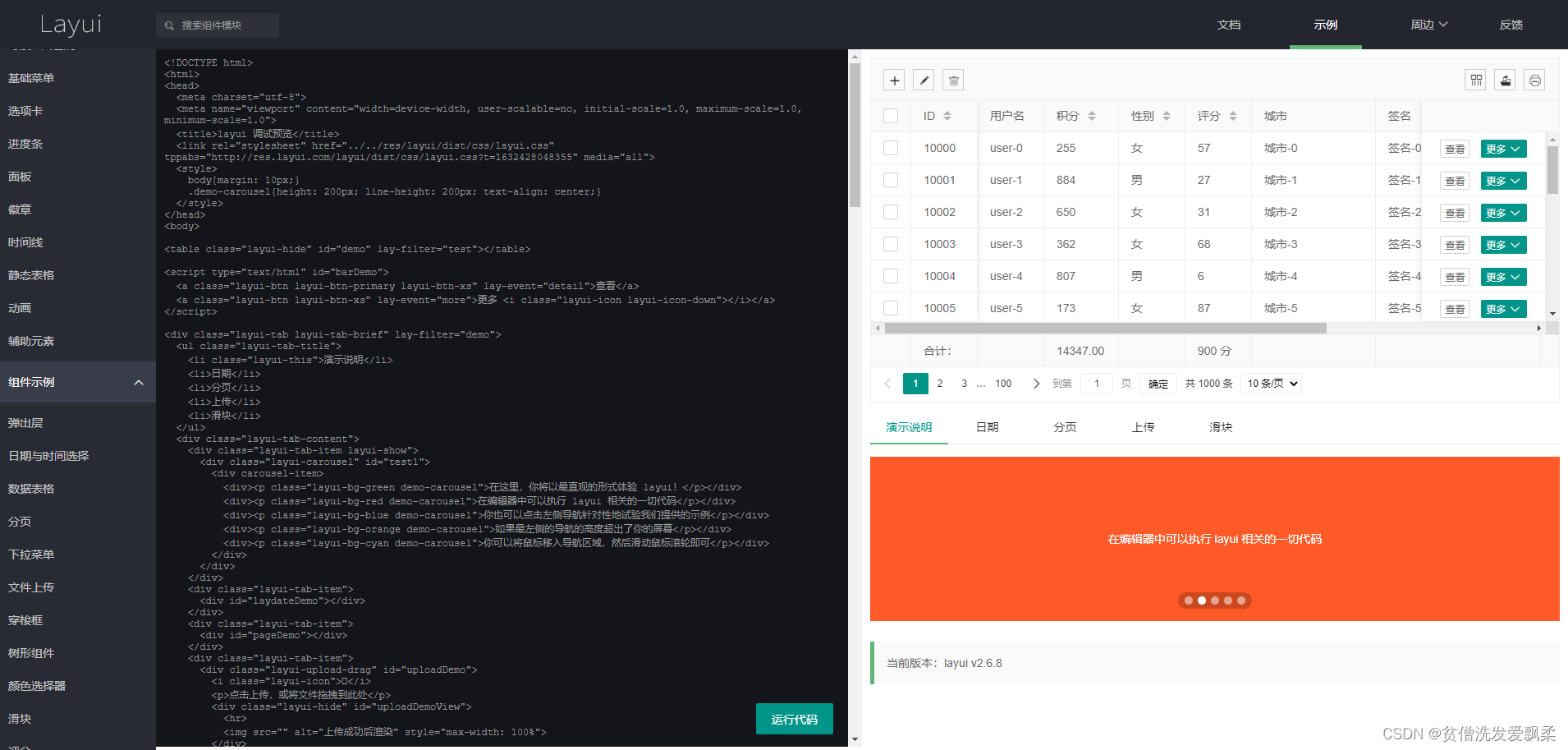Screen dimensions: 1568x750
Task: Select the fifth carousel indicator dot
Action: pos(1241,600)
